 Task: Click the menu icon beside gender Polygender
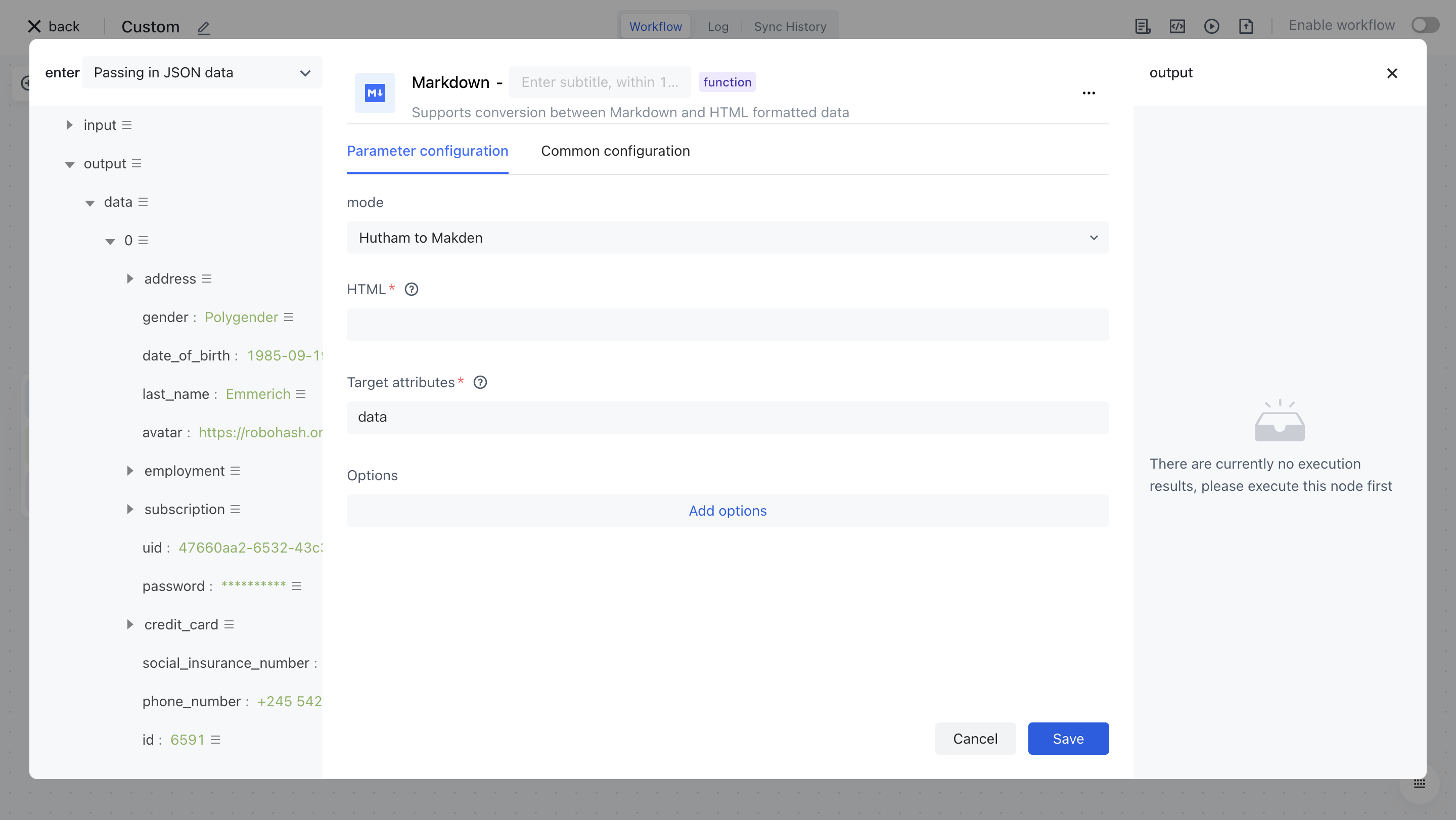click(x=289, y=317)
